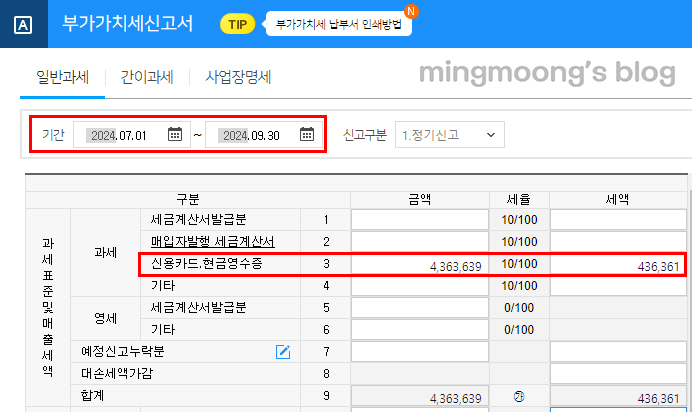The height and width of the screenshot is (412, 692).
Task: Click 합계 세액 total 436,361
Action: click(x=618, y=396)
